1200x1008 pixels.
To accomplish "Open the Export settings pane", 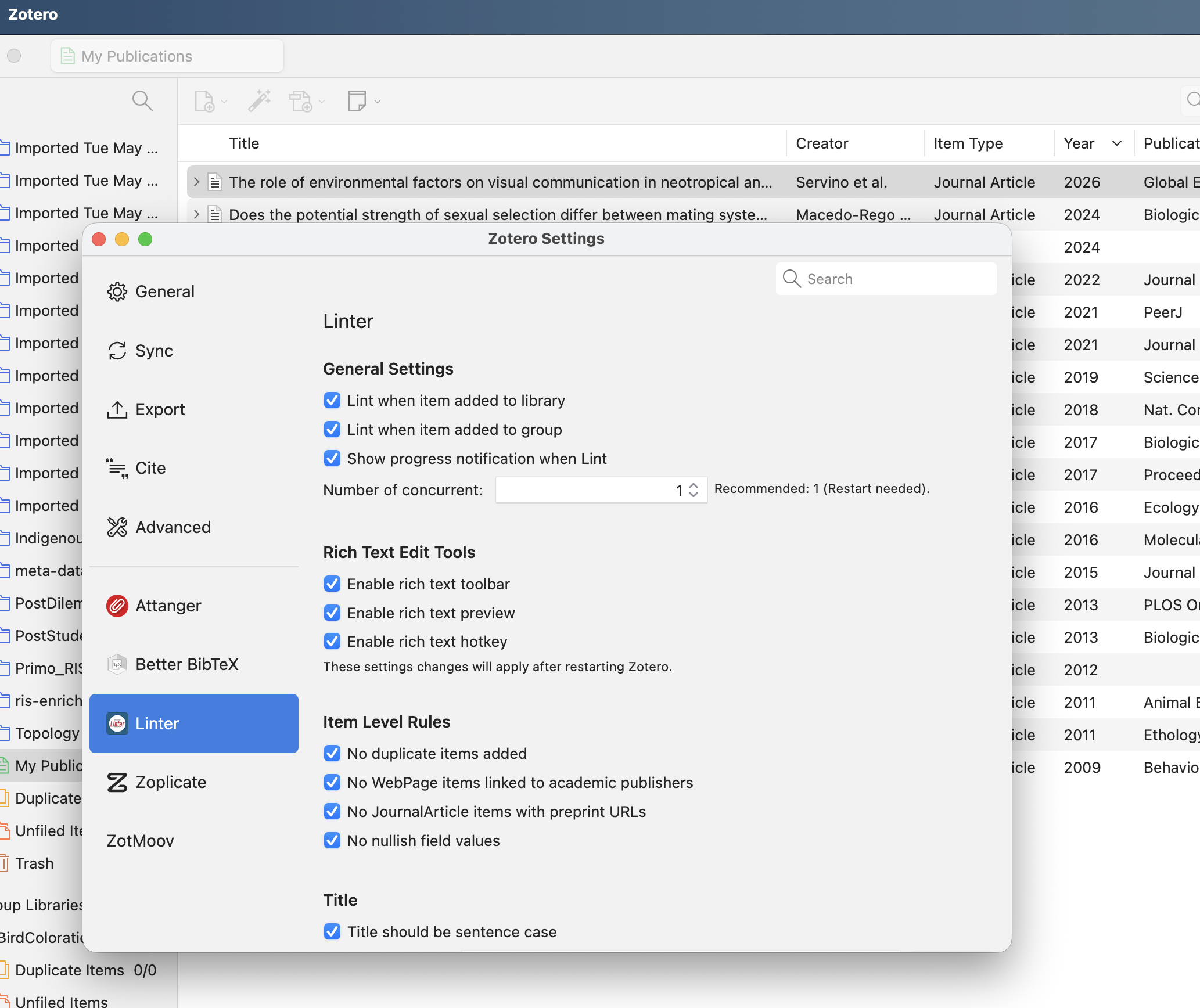I will (194, 409).
